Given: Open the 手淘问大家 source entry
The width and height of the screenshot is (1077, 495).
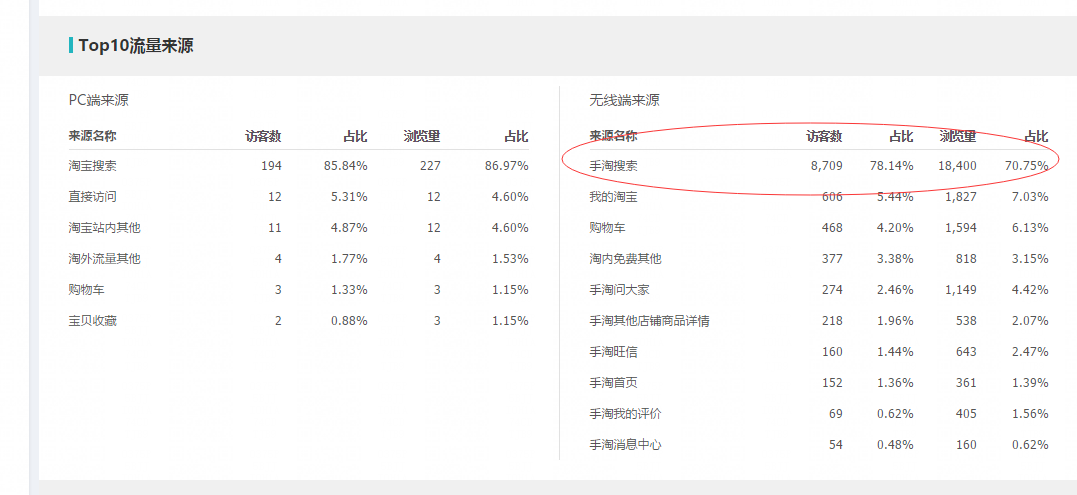Looking at the screenshot, I should (x=619, y=290).
